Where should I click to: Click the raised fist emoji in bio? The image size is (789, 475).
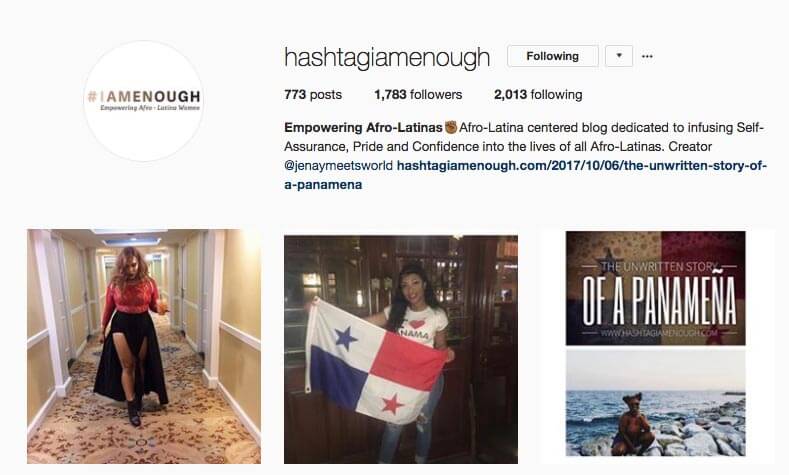click(x=451, y=127)
